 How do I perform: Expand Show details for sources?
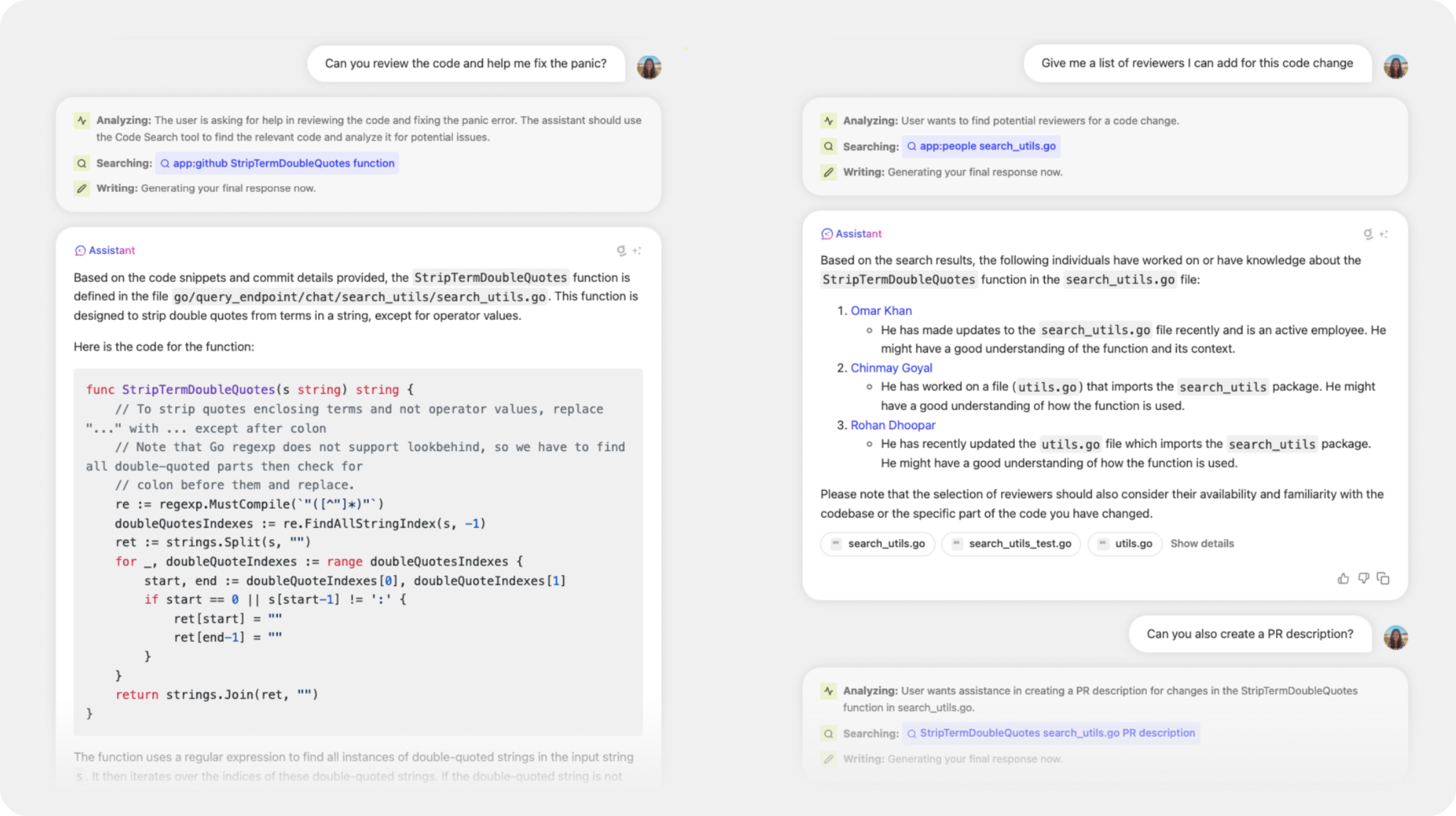coord(1201,543)
